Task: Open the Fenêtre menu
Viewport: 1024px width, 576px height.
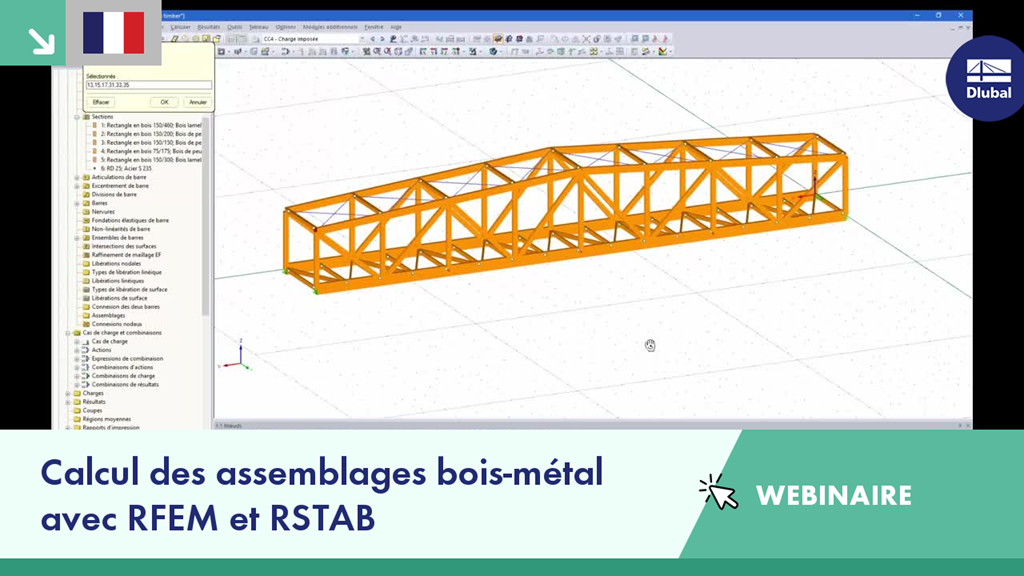Action: click(374, 27)
